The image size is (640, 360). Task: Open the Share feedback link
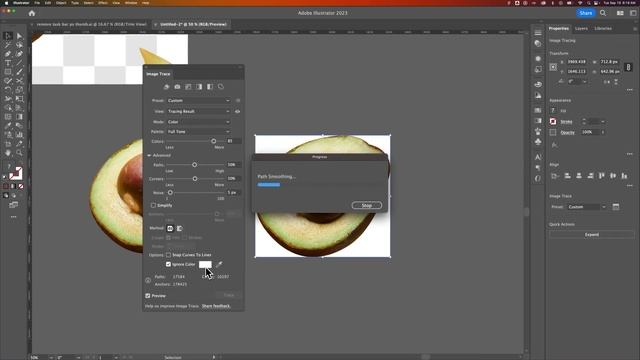point(216,306)
